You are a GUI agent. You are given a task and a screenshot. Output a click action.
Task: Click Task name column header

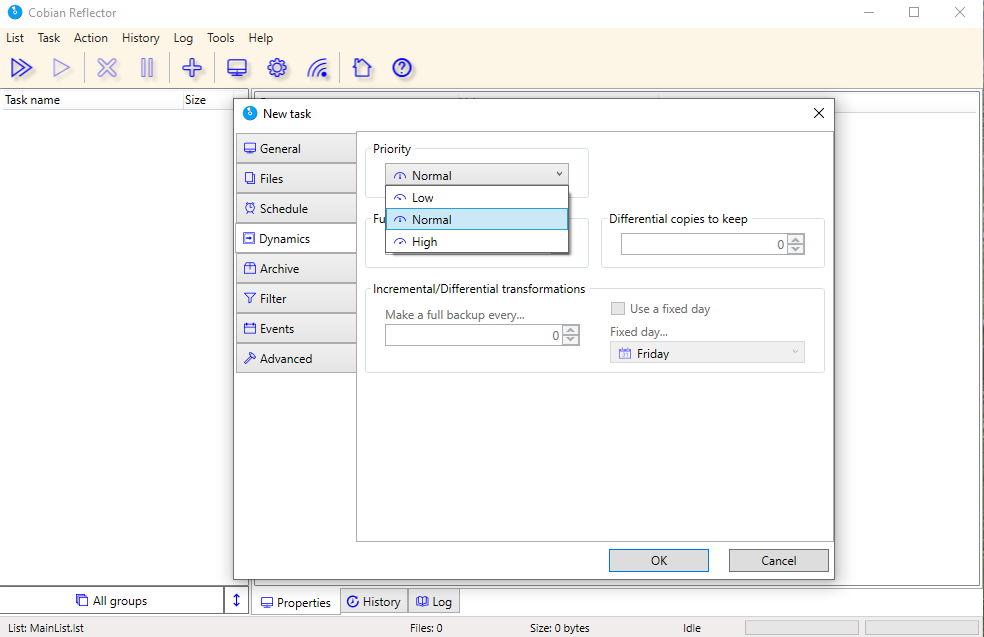coord(92,100)
